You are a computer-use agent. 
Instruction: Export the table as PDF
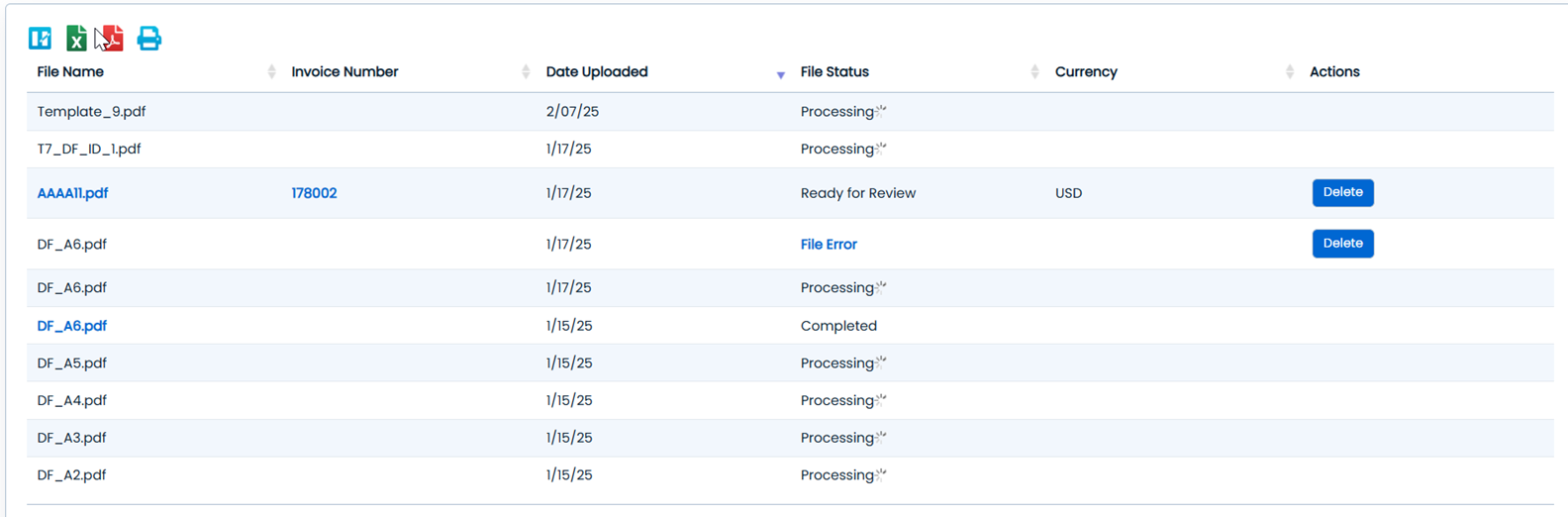point(111,39)
